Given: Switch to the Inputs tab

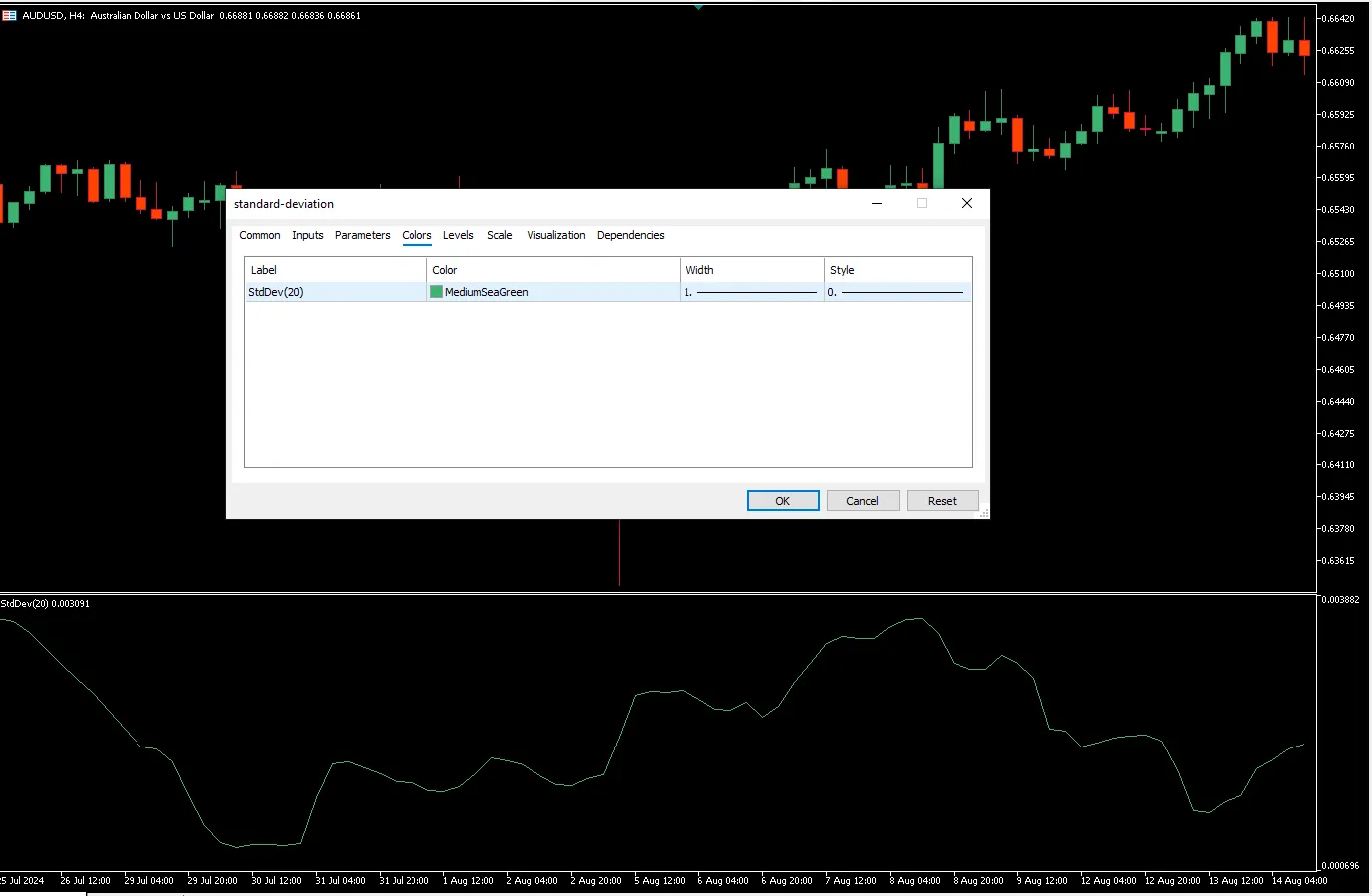Looking at the screenshot, I should click(307, 236).
